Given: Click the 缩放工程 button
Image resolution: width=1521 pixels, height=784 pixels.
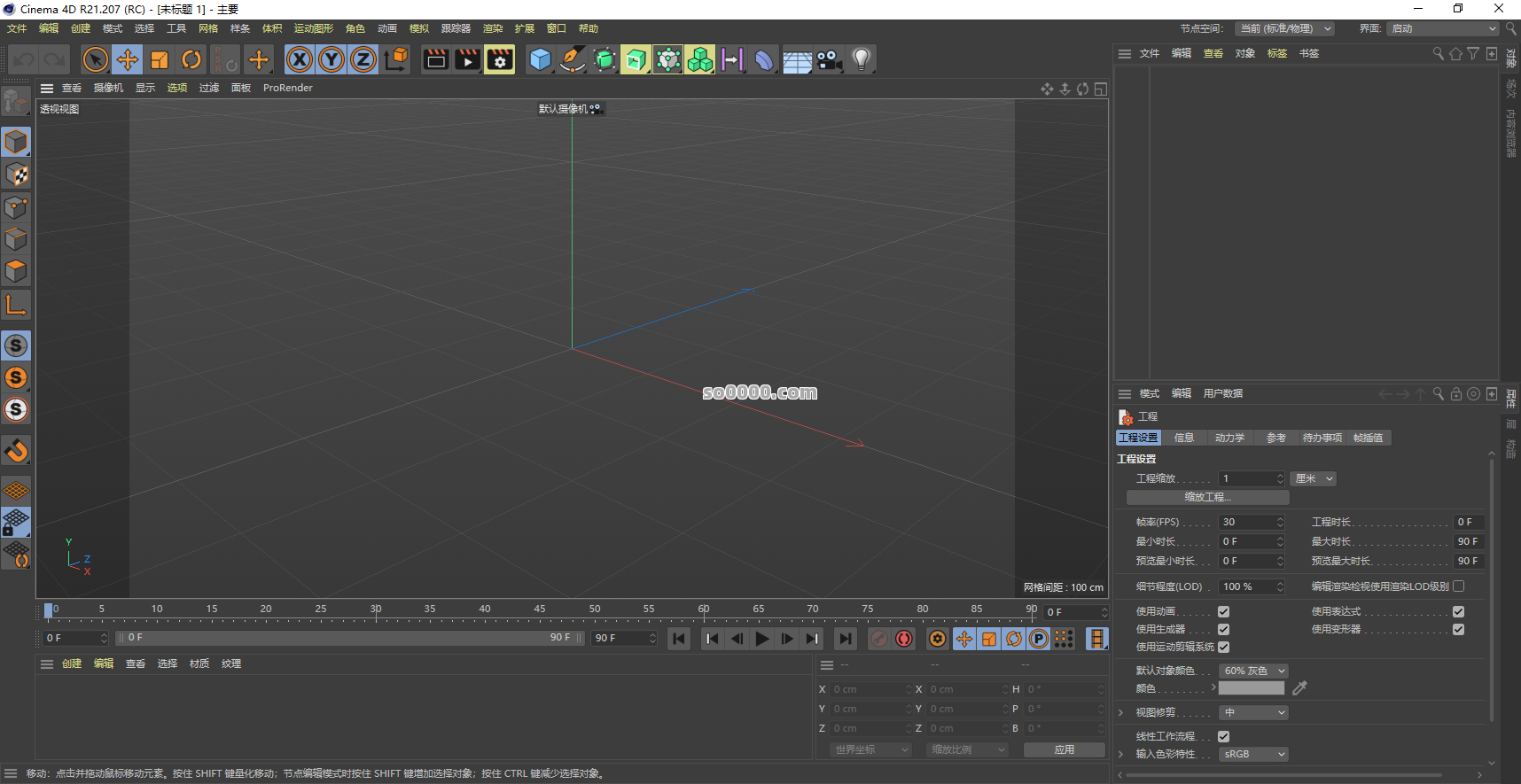Looking at the screenshot, I should (1207, 497).
